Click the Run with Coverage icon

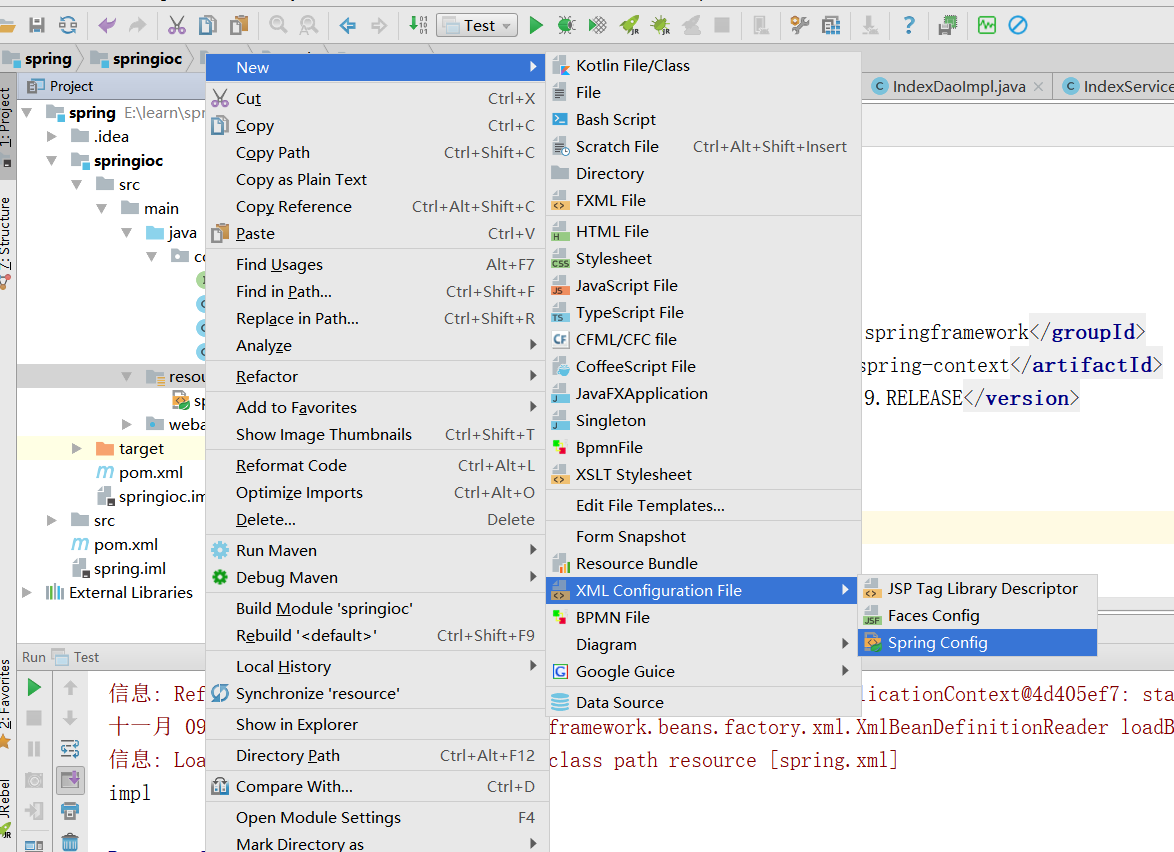(x=597, y=25)
